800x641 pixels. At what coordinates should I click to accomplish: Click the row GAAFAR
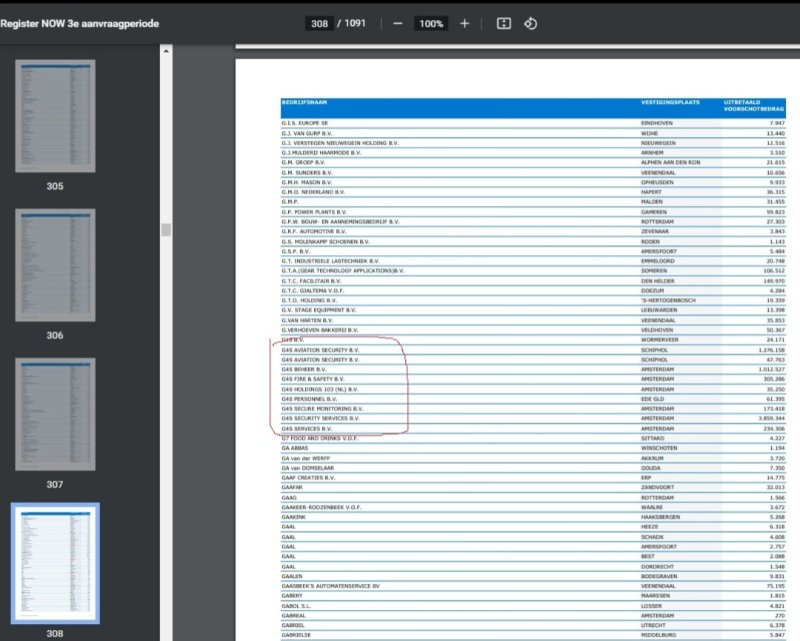[x=533, y=487]
